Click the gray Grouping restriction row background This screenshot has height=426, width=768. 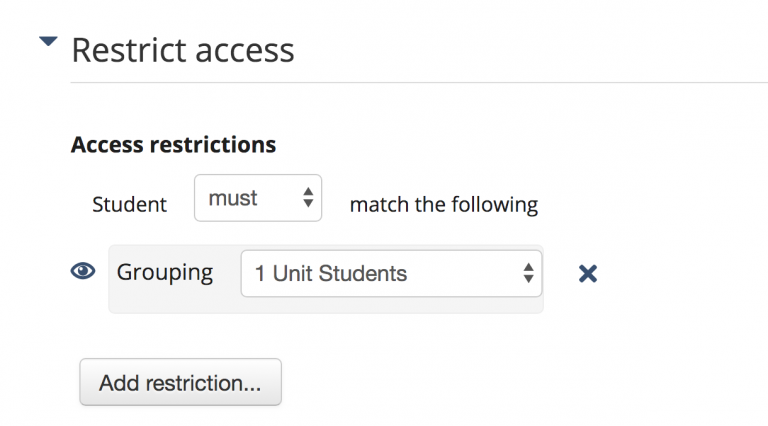click(326, 279)
